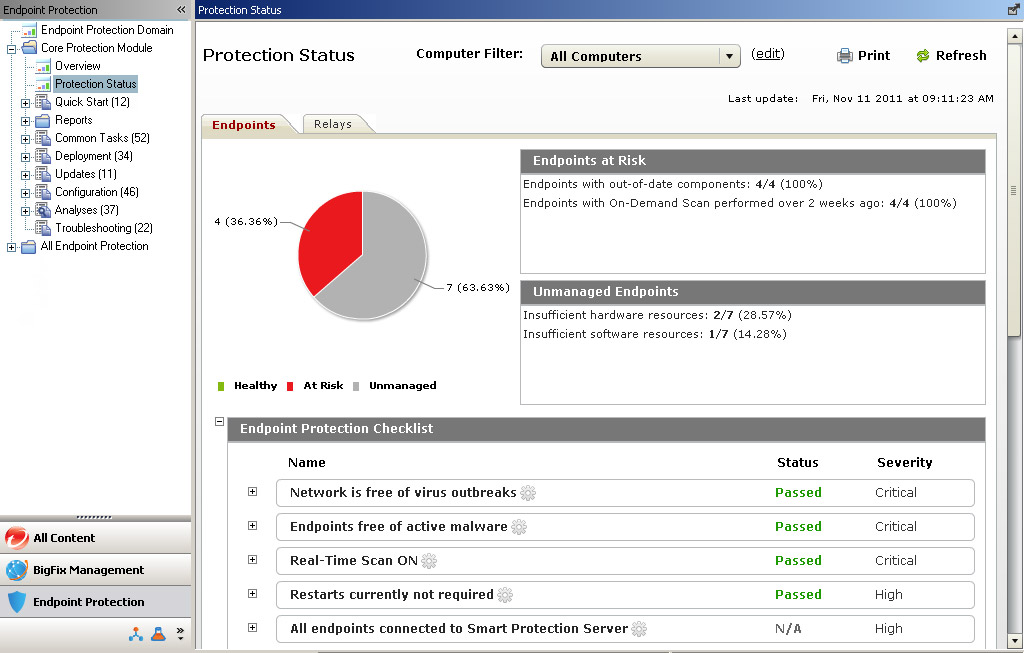Click gear icon beside Network virus outbreaks
The height and width of the screenshot is (653, 1024).
[x=528, y=493]
